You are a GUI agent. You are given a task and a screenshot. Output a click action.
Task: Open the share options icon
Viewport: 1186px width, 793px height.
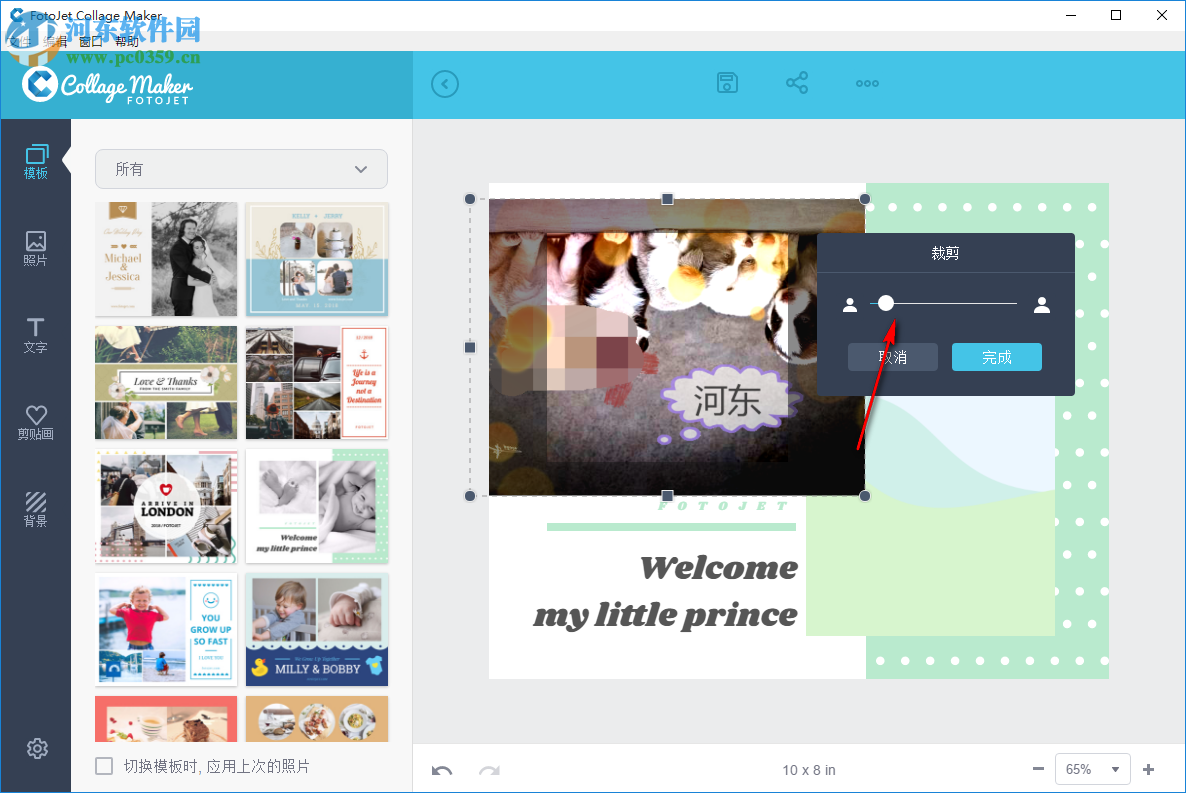797,83
